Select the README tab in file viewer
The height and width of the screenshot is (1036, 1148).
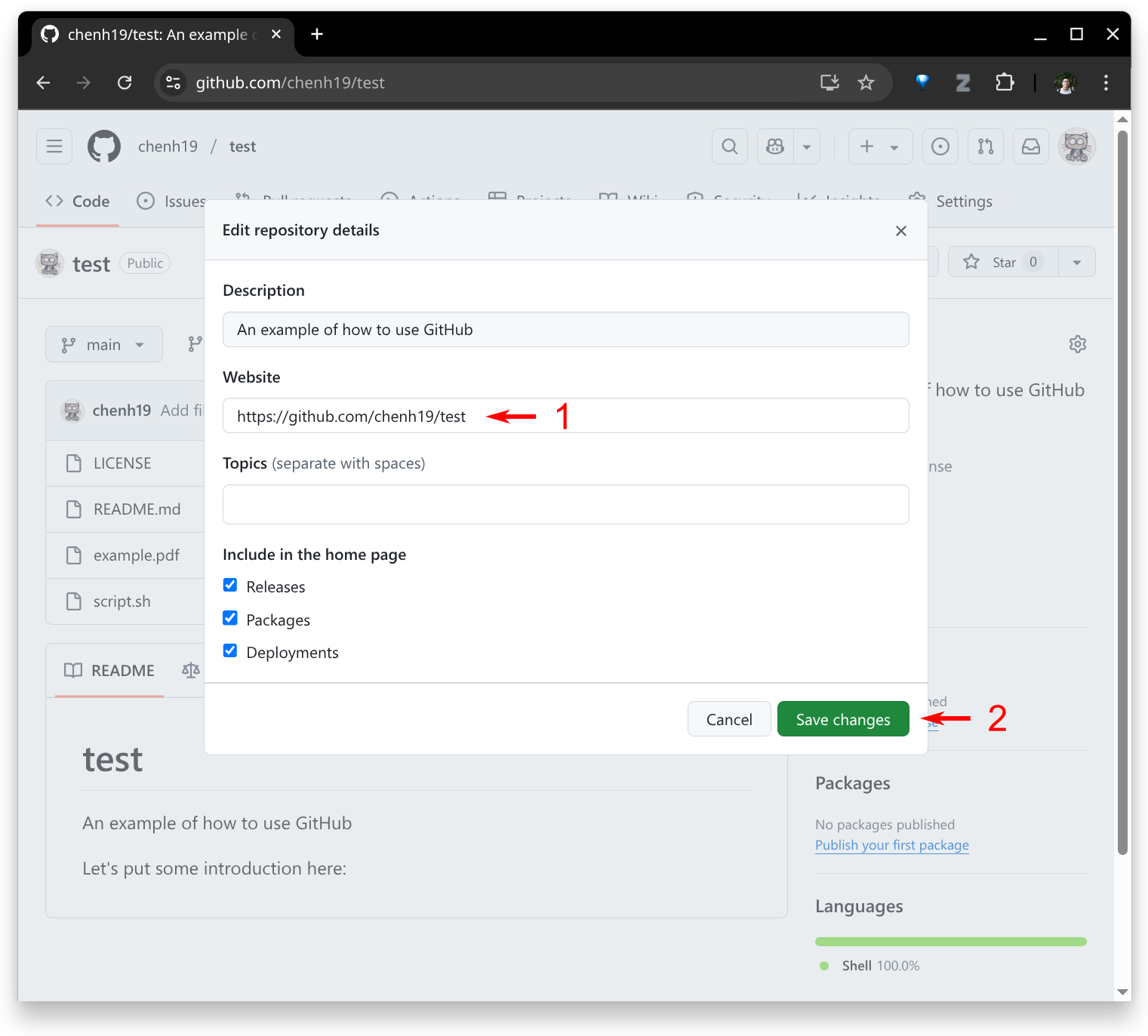pyautogui.click(x=109, y=671)
